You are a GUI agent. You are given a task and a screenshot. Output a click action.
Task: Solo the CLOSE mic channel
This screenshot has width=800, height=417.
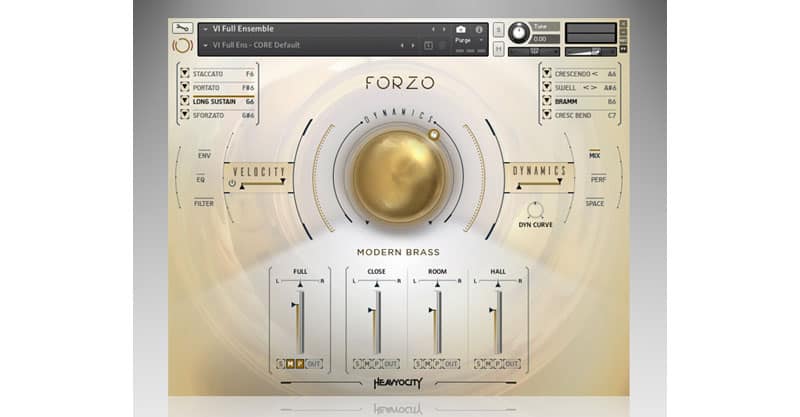[x=356, y=363]
